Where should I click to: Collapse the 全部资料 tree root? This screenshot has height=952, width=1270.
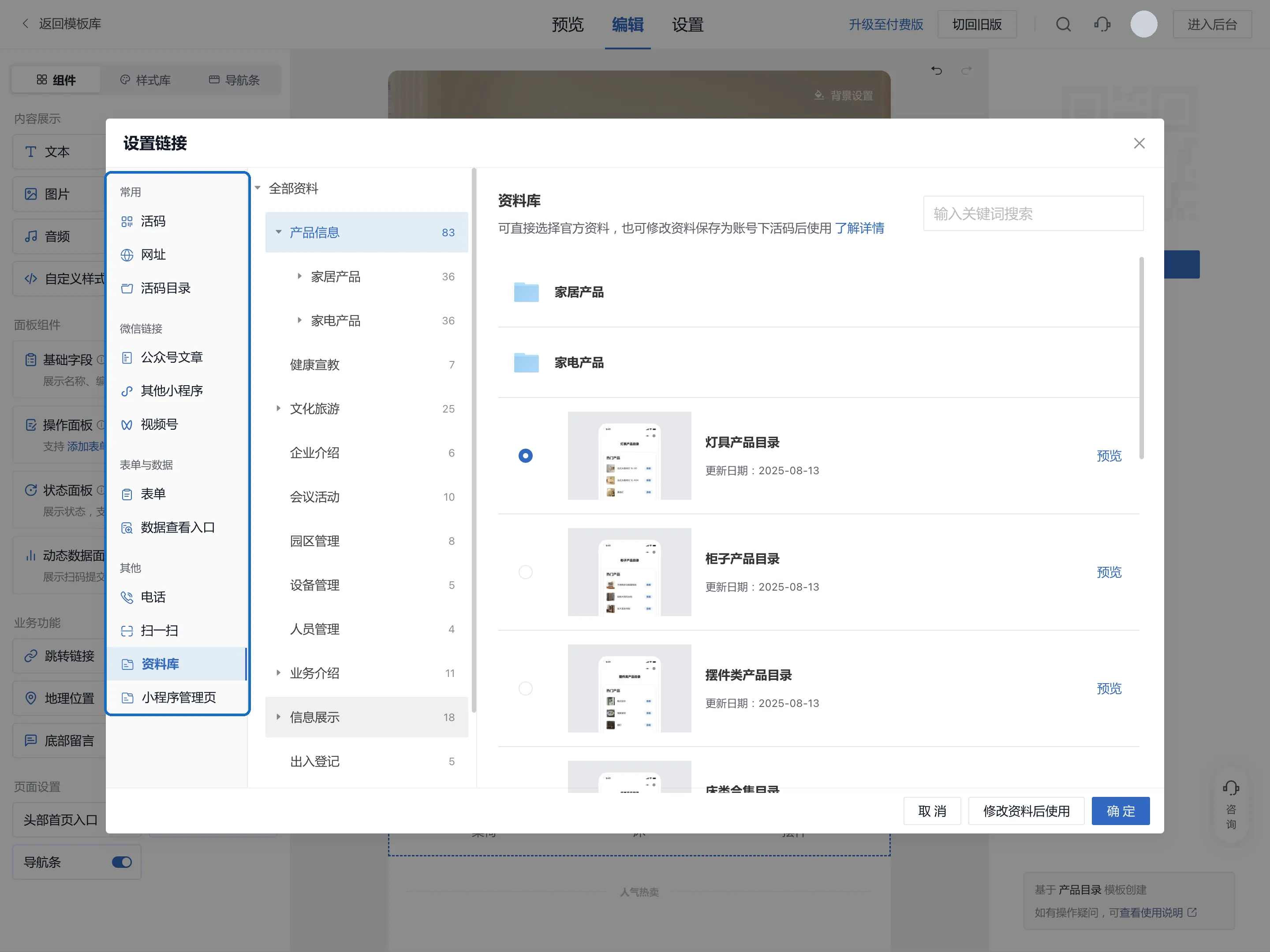click(258, 188)
